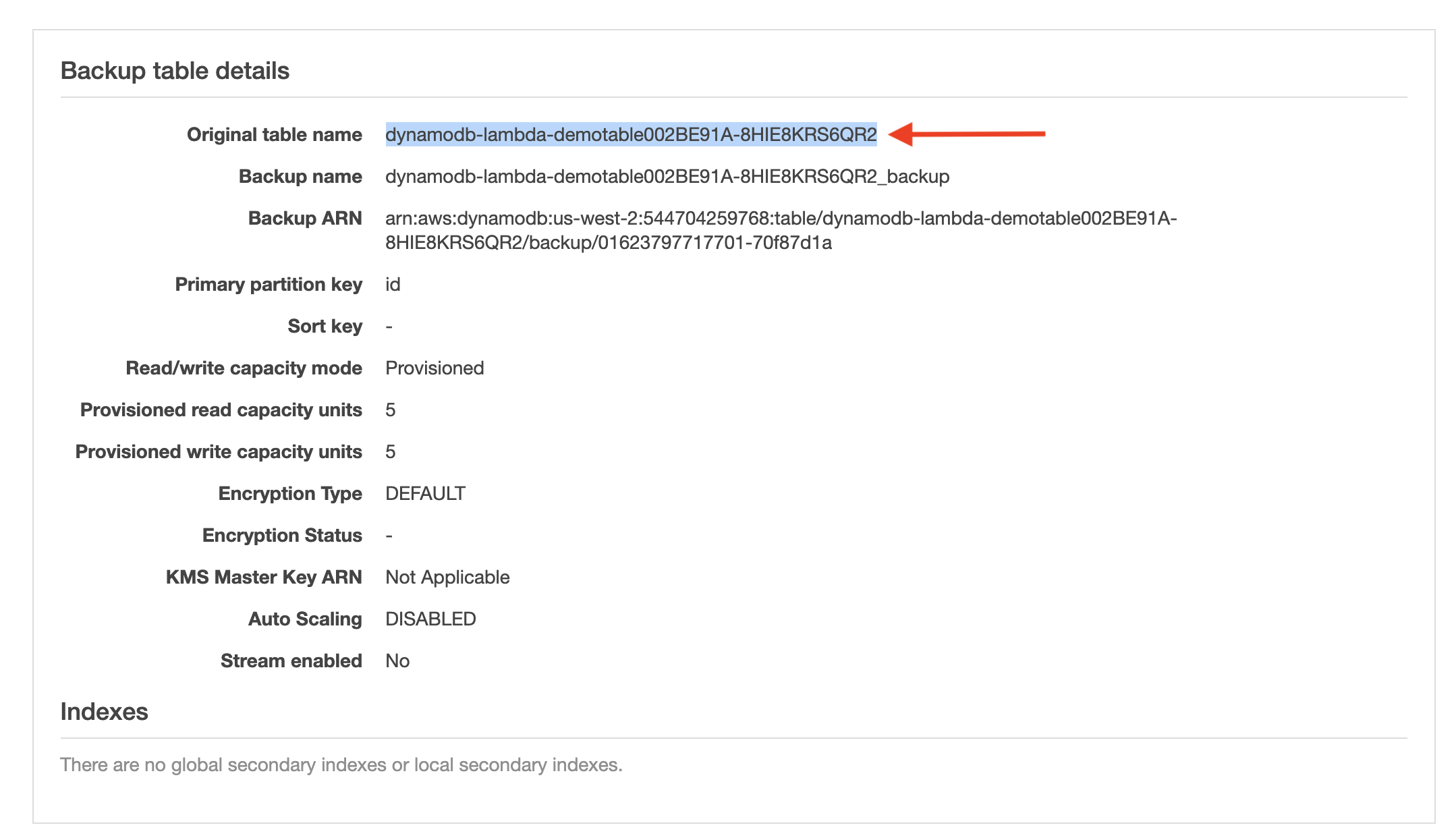Select the Backup ARN value text
1456x840 pixels.
point(781,231)
